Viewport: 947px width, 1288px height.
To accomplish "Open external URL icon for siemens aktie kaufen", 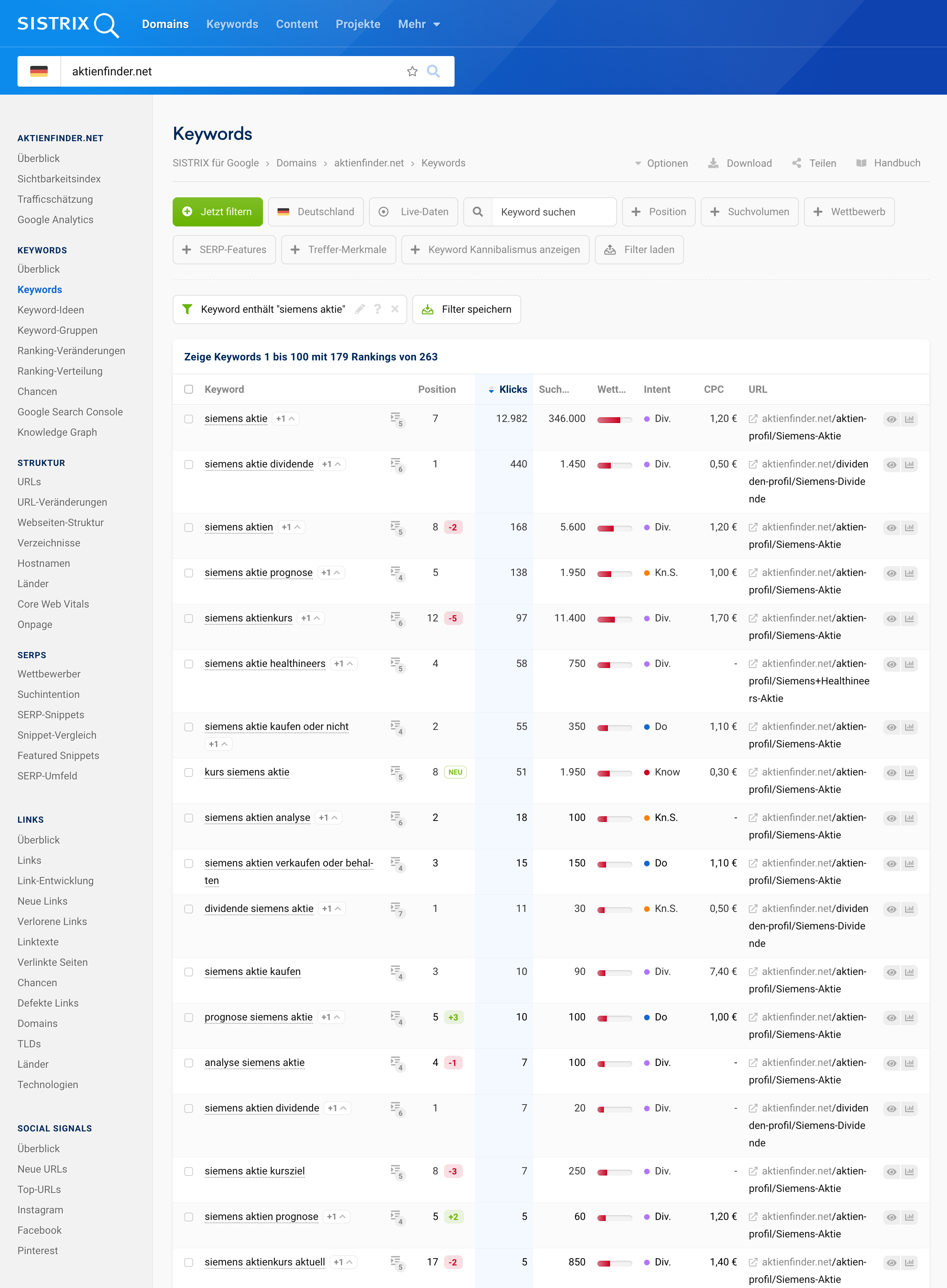I will [x=753, y=972].
